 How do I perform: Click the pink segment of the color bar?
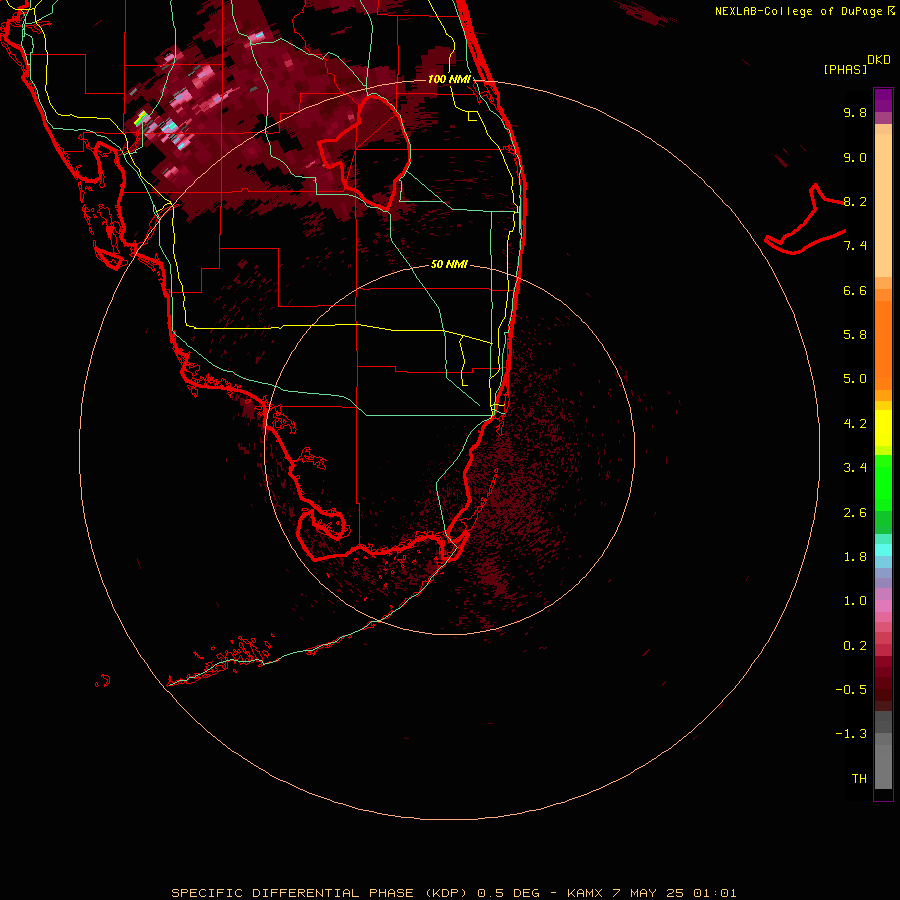tap(883, 606)
